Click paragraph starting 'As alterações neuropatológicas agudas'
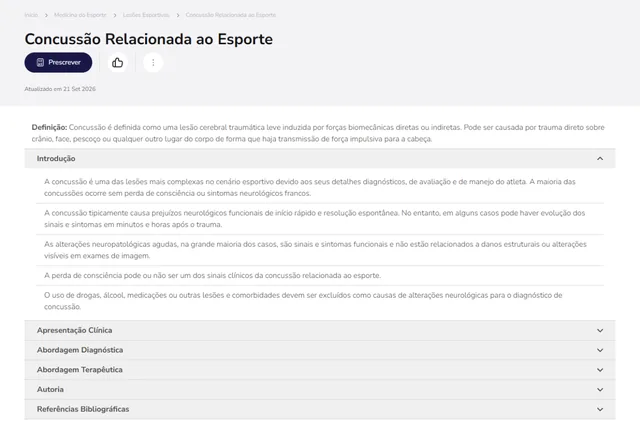The image size is (640, 433). tap(316, 250)
